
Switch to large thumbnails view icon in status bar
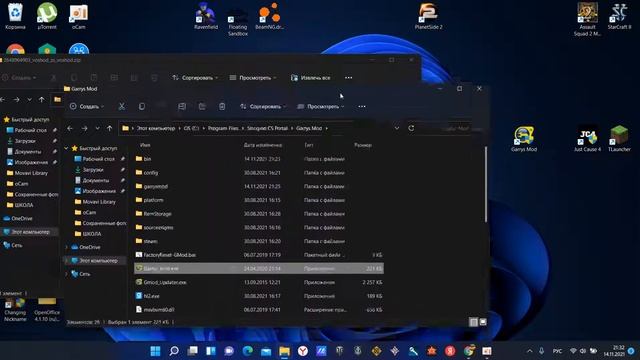click(x=483, y=322)
